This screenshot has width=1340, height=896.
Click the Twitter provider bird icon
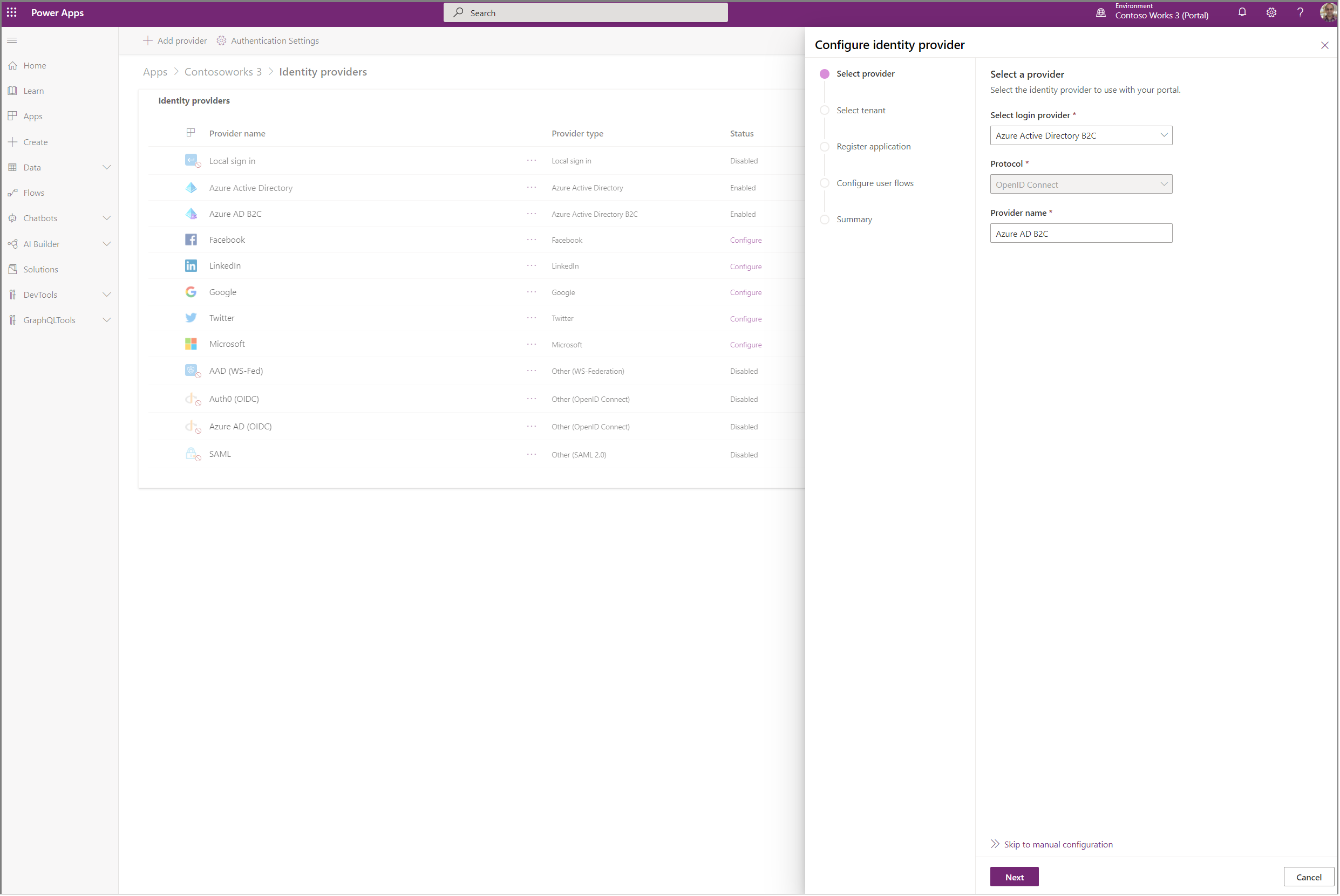click(191, 318)
